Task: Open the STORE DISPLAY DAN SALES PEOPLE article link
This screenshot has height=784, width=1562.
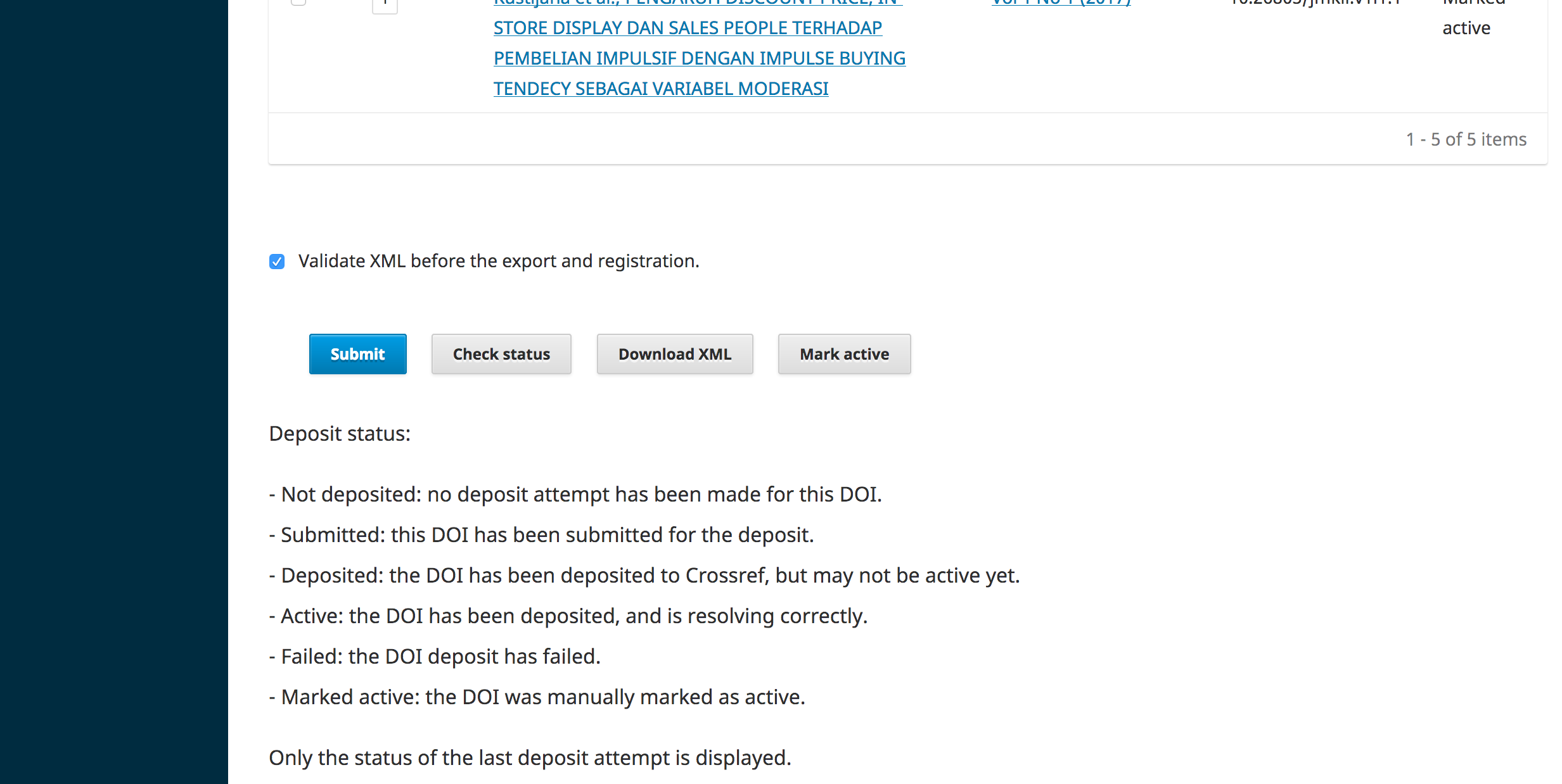Action: click(x=688, y=28)
